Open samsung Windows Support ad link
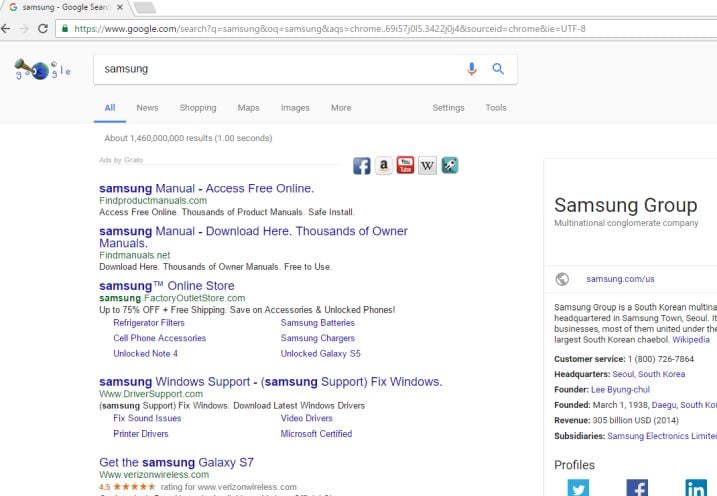This screenshot has width=717, height=496. [x=271, y=382]
